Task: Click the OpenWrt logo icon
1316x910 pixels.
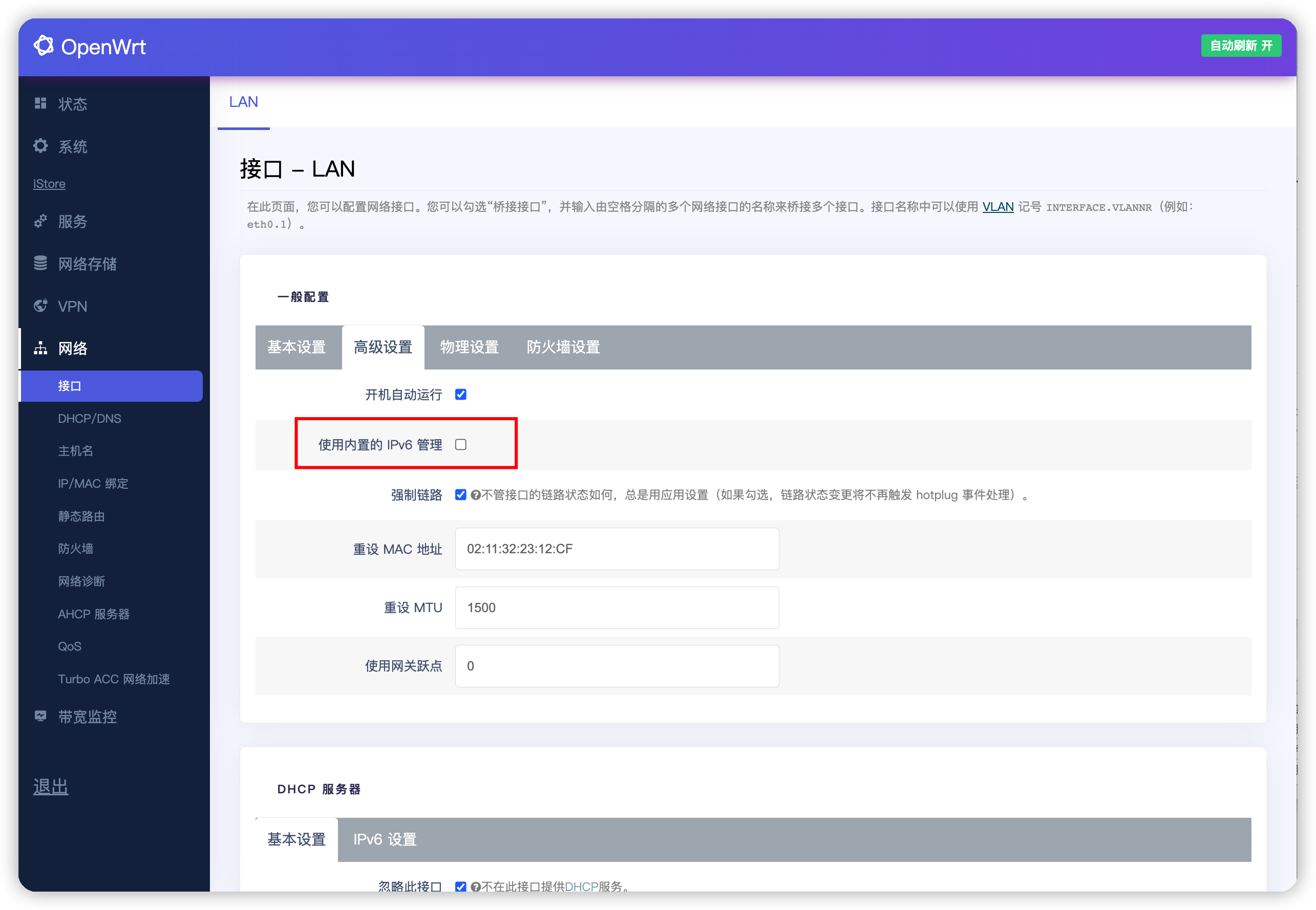Action: [x=44, y=46]
